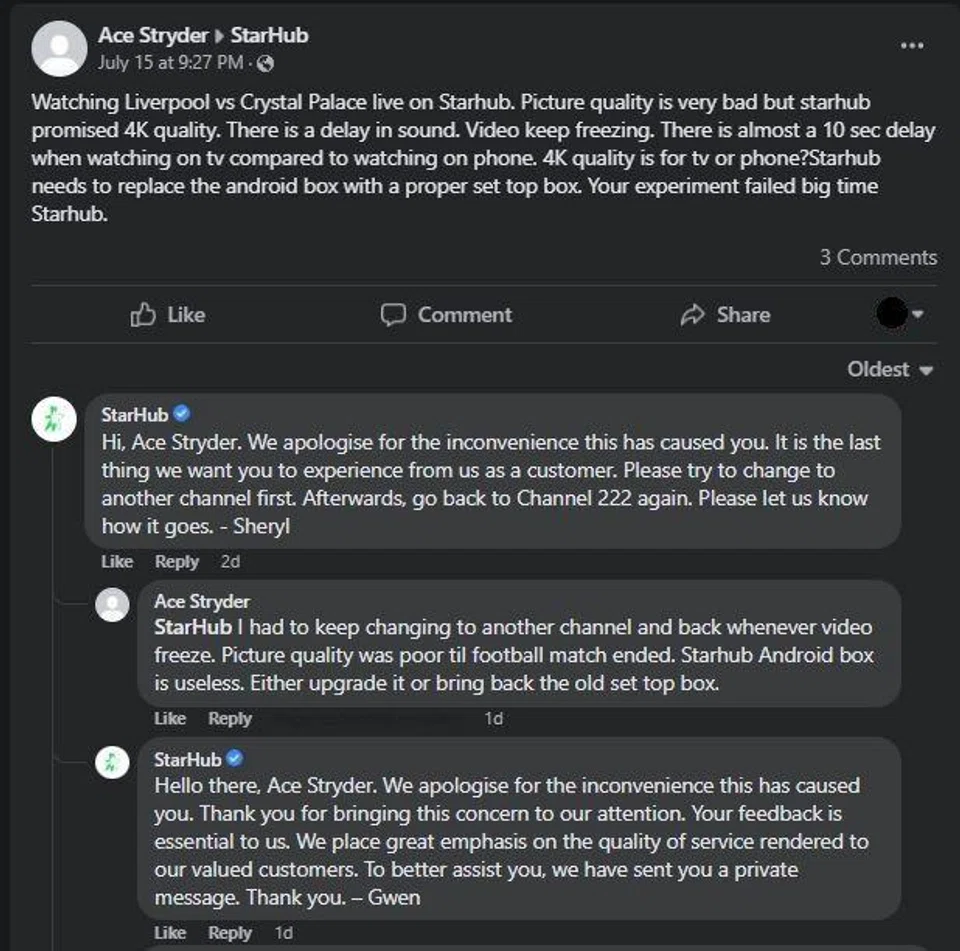Click the Comment speech bubble icon
960x951 pixels.
pos(393,315)
